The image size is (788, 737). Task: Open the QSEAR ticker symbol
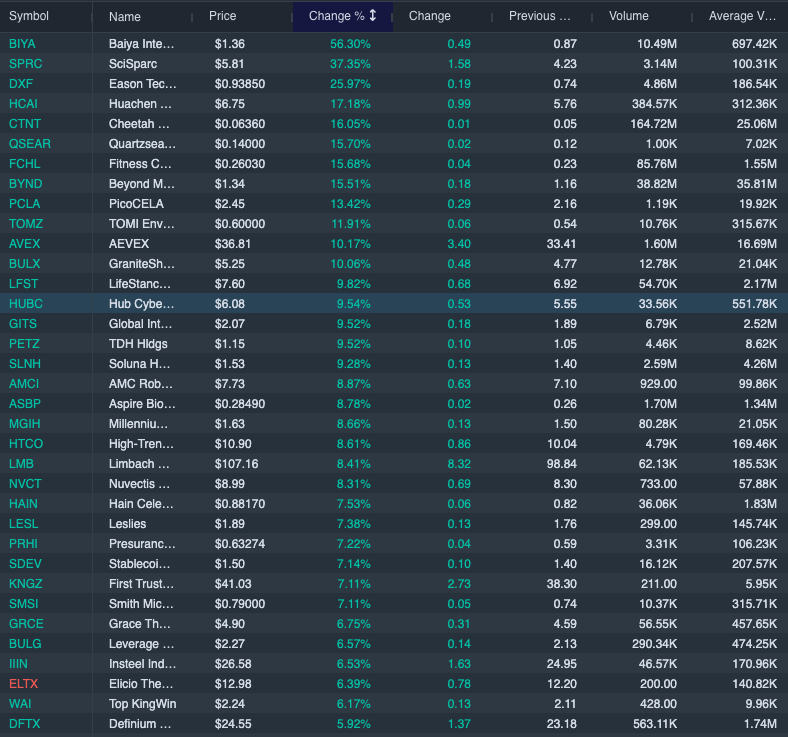(x=30, y=144)
